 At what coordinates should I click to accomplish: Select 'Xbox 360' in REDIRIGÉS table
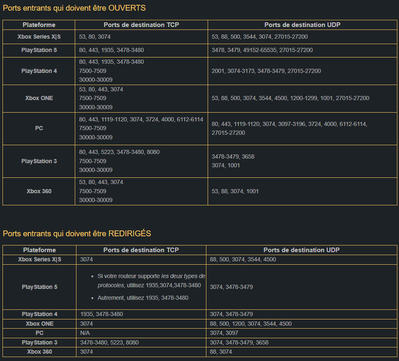point(39,352)
